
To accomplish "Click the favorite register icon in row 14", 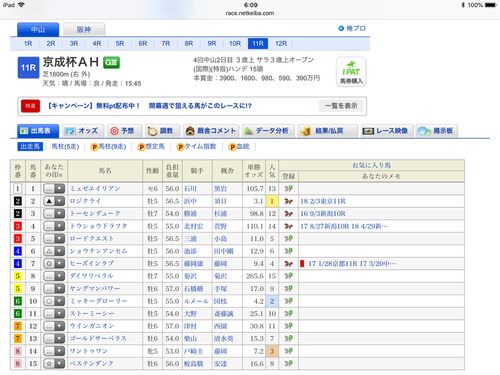I will tap(288, 351).
